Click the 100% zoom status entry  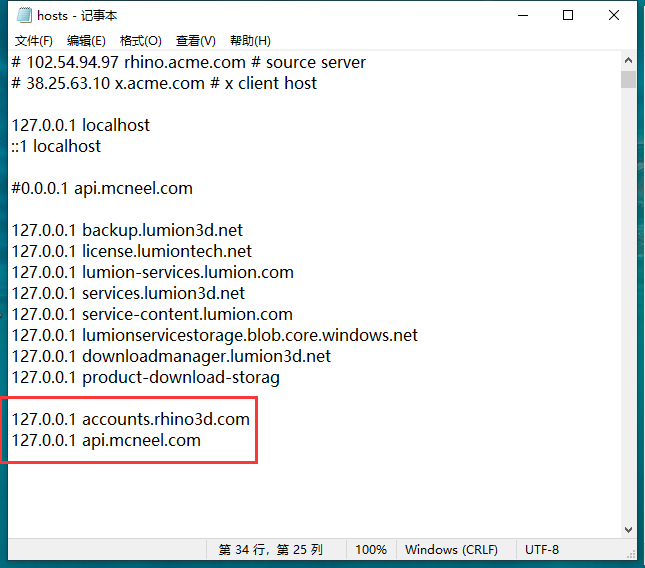coord(371,549)
